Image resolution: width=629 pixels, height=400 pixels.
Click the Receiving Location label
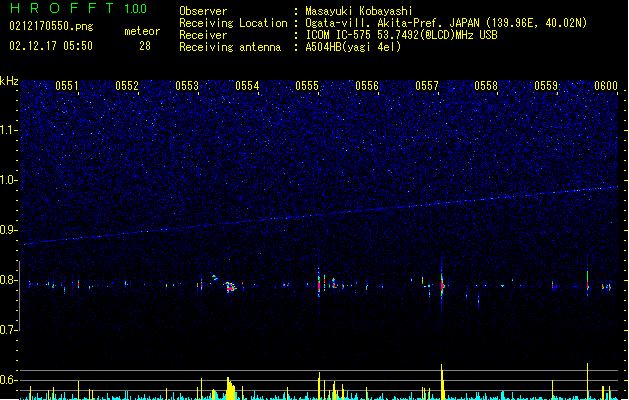[233, 23]
